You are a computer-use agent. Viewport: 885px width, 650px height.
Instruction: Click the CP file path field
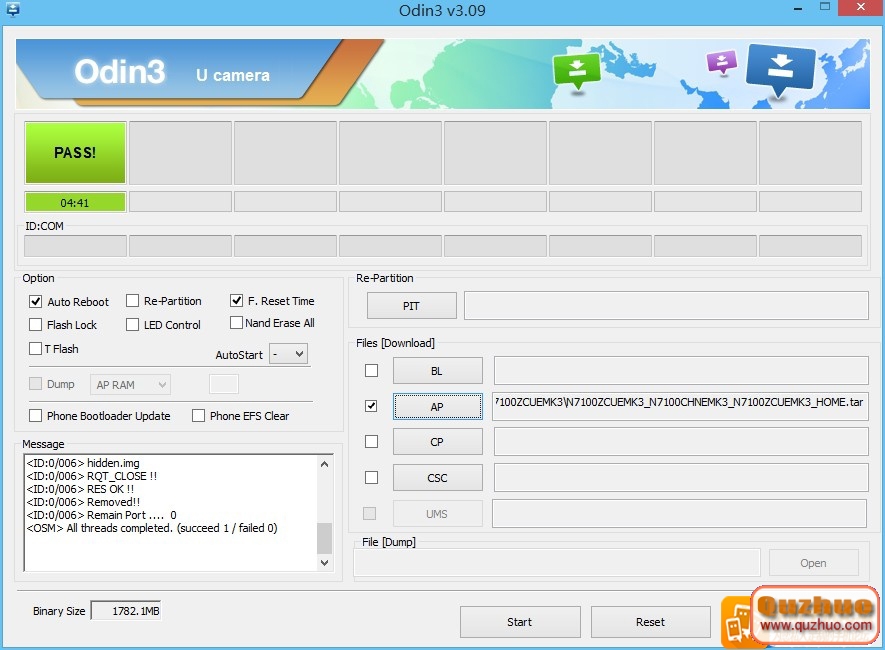tap(681, 442)
